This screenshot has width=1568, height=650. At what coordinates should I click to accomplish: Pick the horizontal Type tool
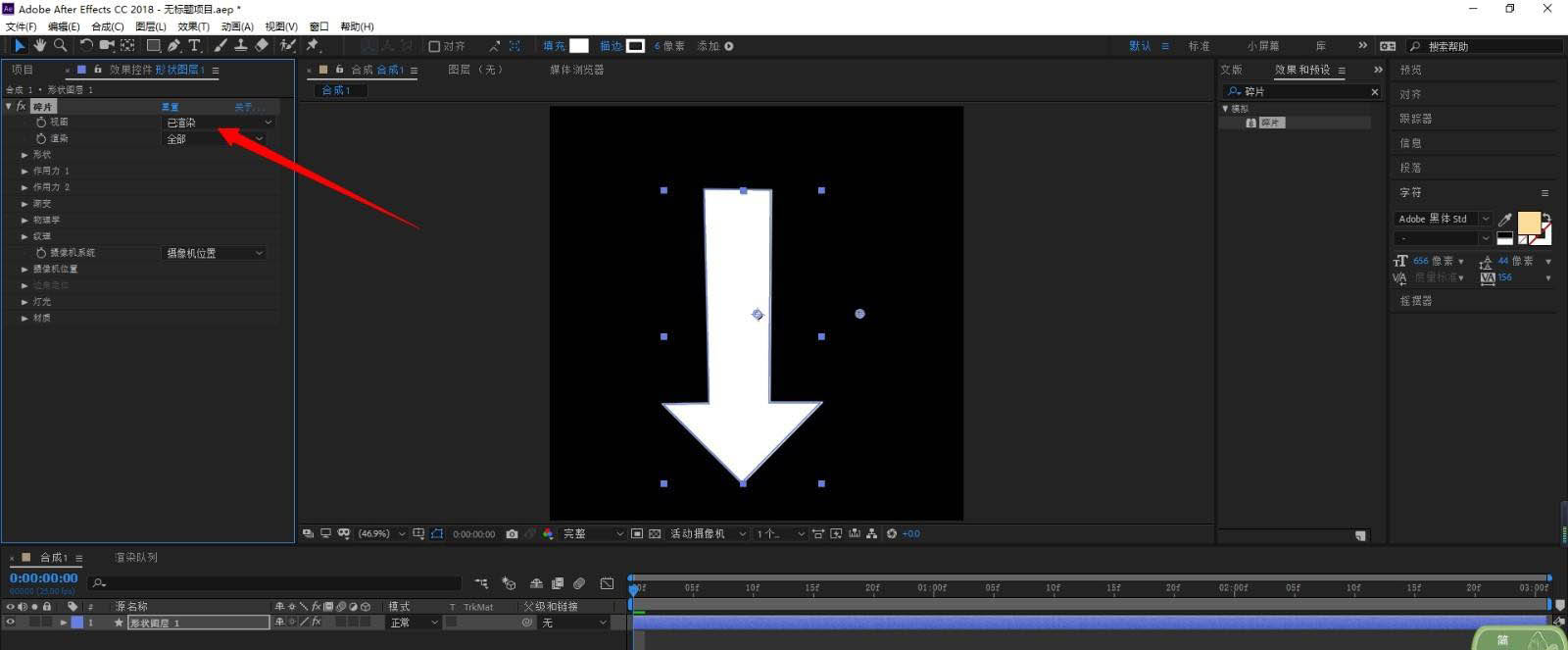[194, 45]
